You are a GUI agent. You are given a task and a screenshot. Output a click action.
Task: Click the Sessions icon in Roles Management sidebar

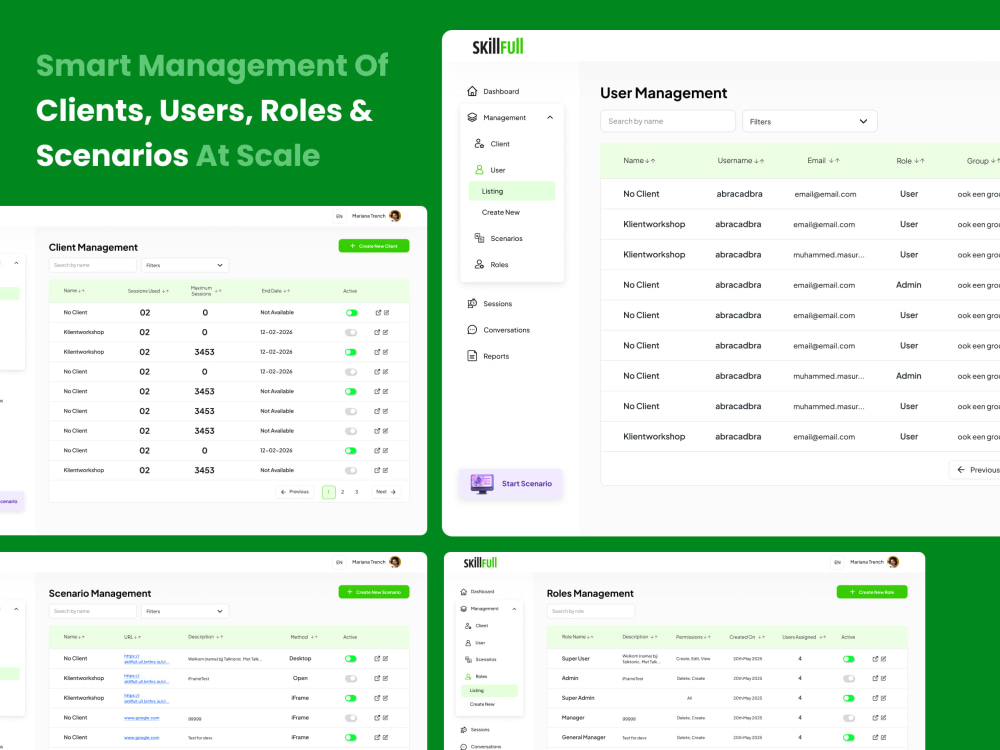464,730
